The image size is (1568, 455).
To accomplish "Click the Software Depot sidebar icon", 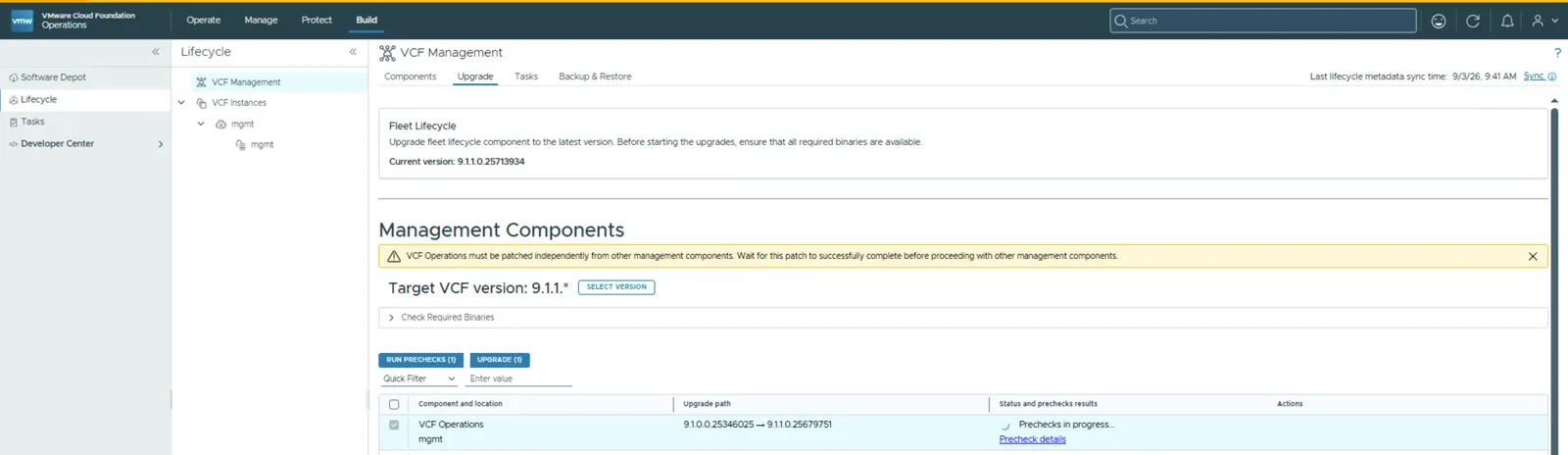I will click(x=14, y=77).
